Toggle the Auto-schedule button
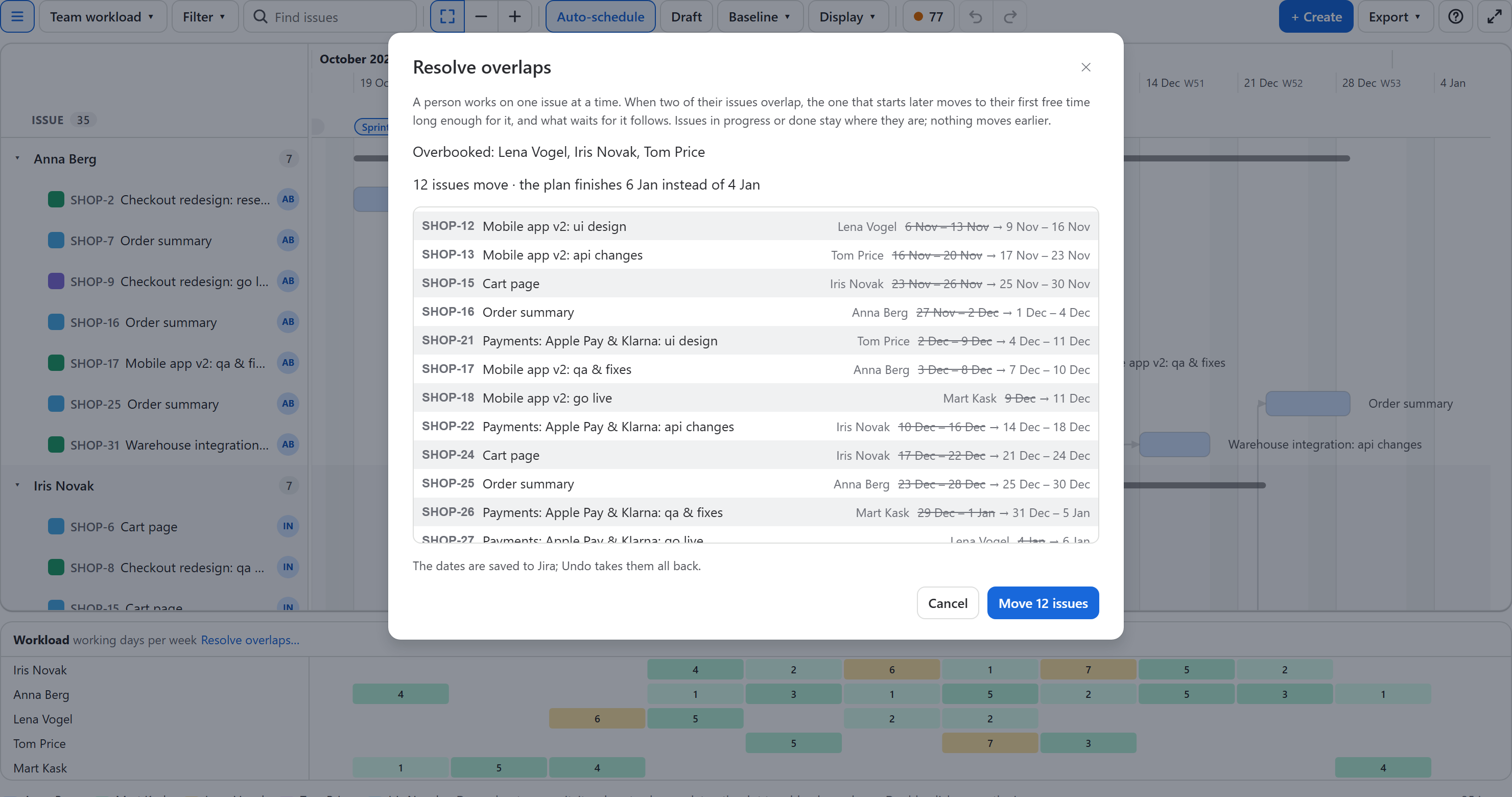This screenshot has width=1512, height=797. (600, 16)
